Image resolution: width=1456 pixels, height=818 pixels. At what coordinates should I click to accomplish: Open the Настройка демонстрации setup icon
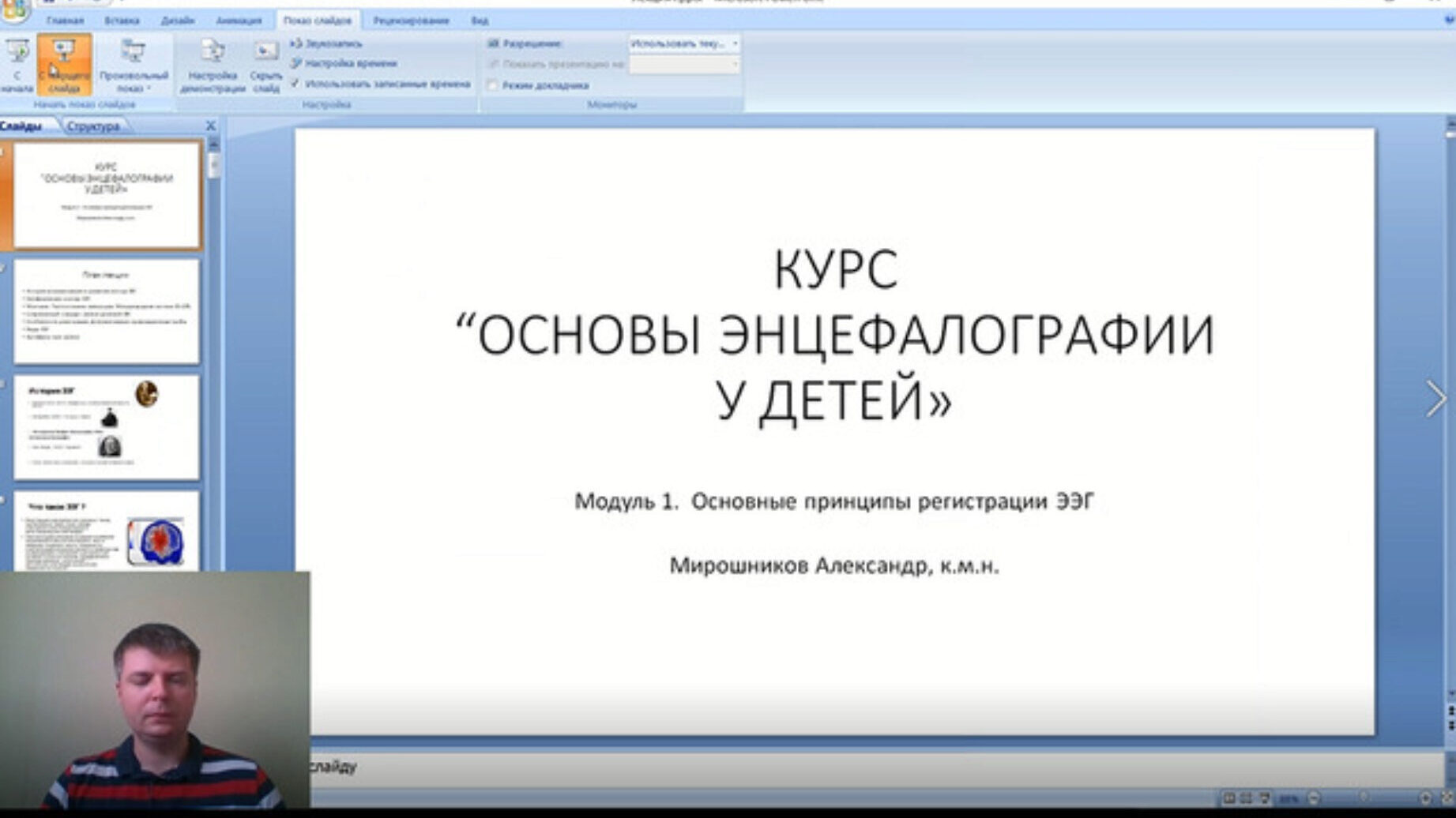tap(213, 63)
